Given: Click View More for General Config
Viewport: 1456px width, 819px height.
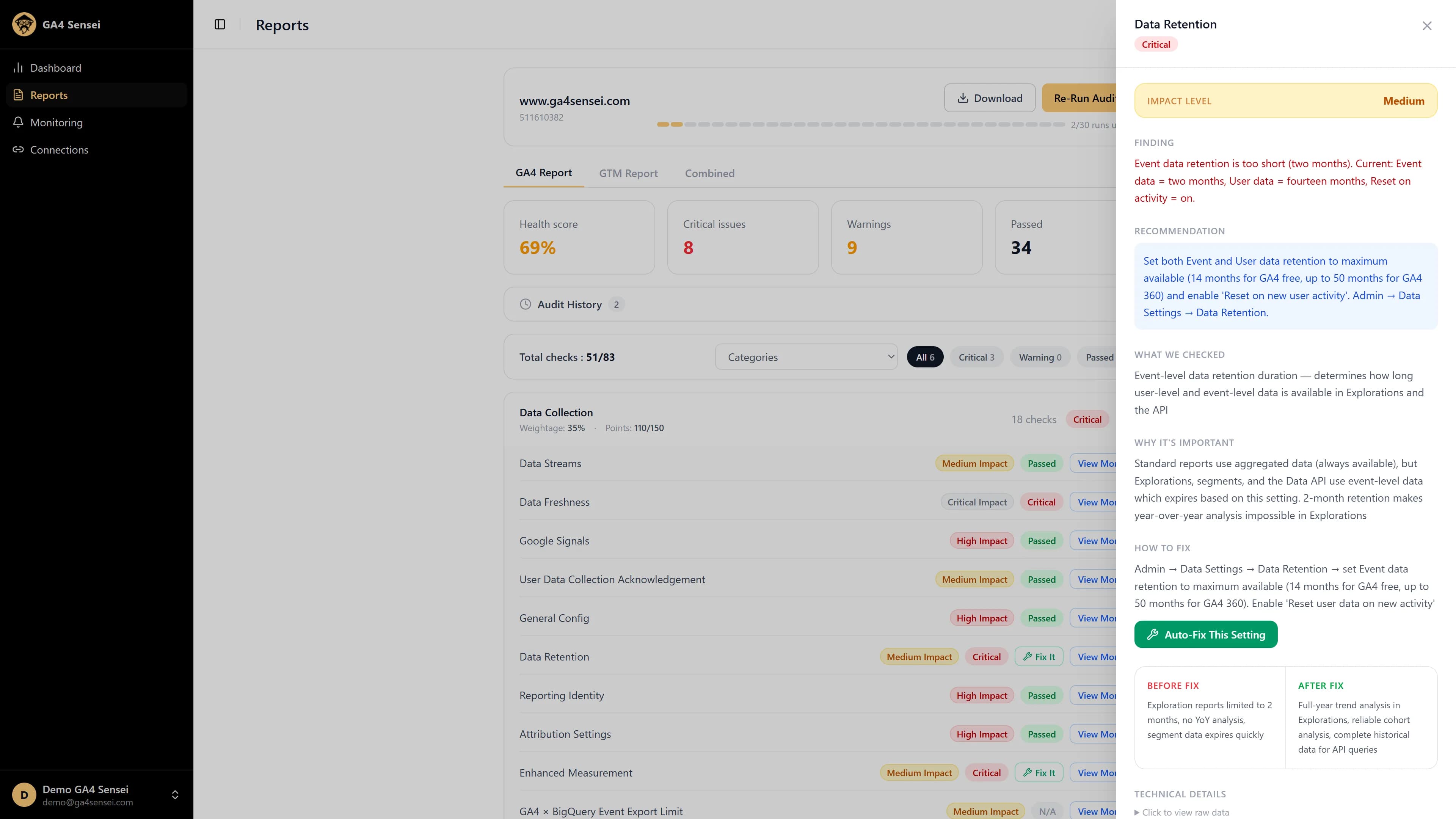Looking at the screenshot, I should pos(1094,618).
